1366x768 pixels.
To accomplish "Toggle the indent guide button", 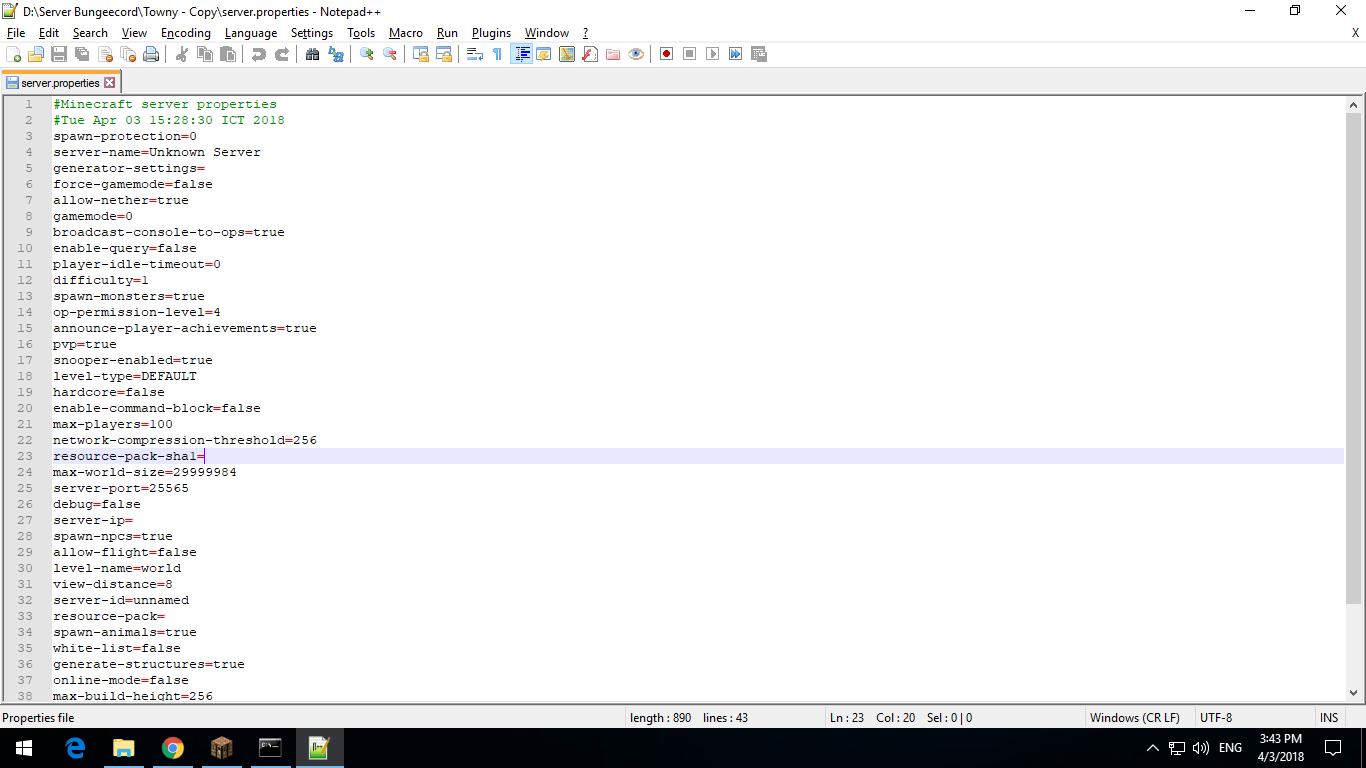I will click(x=521, y=54).
